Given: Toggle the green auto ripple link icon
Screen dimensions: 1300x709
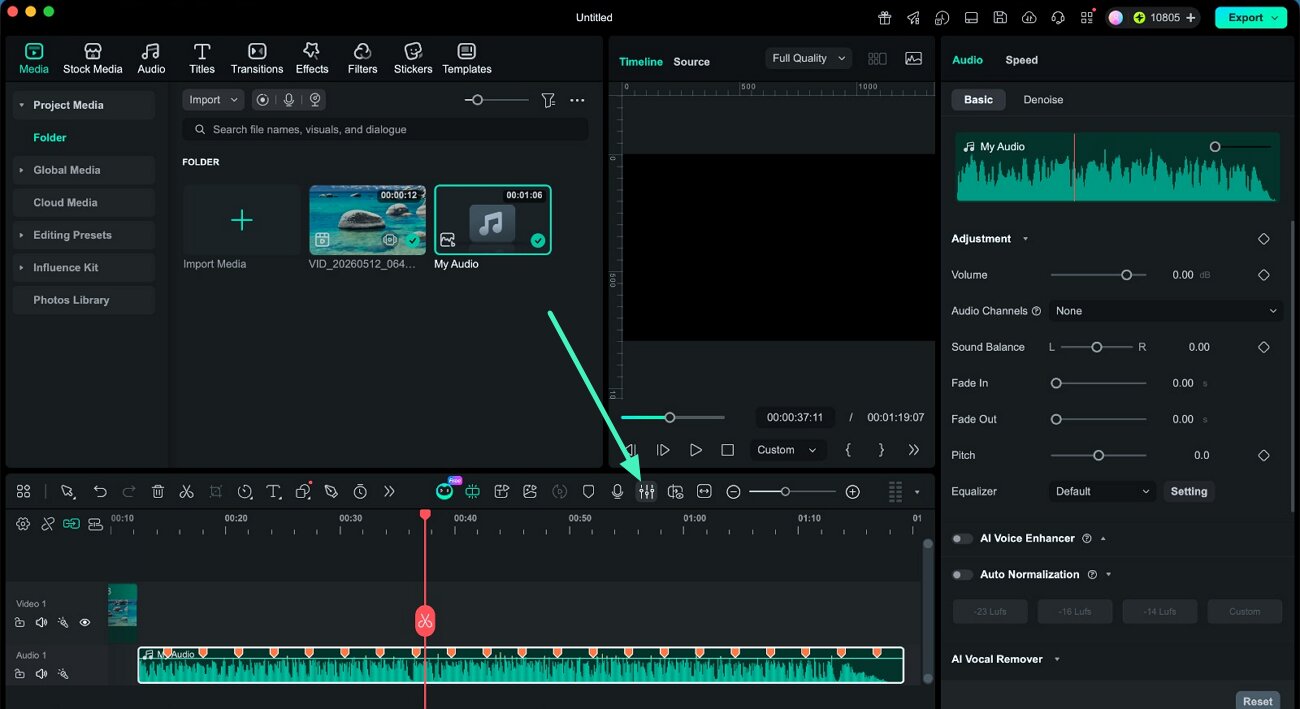Looking at the screenshot, I should pyautogui.click(x=71, y=524).
